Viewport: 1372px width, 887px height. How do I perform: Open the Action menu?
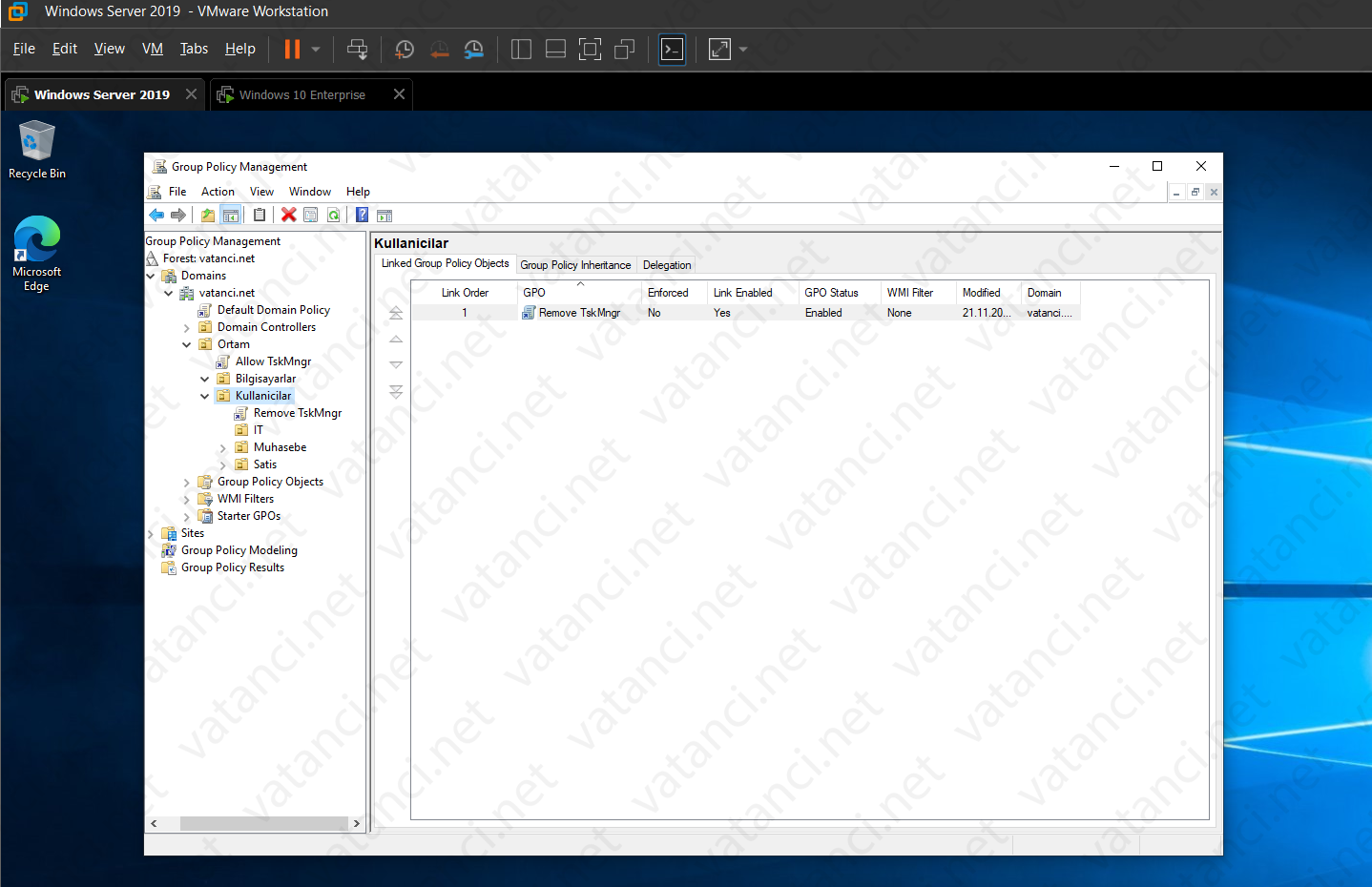coord(218,191)
